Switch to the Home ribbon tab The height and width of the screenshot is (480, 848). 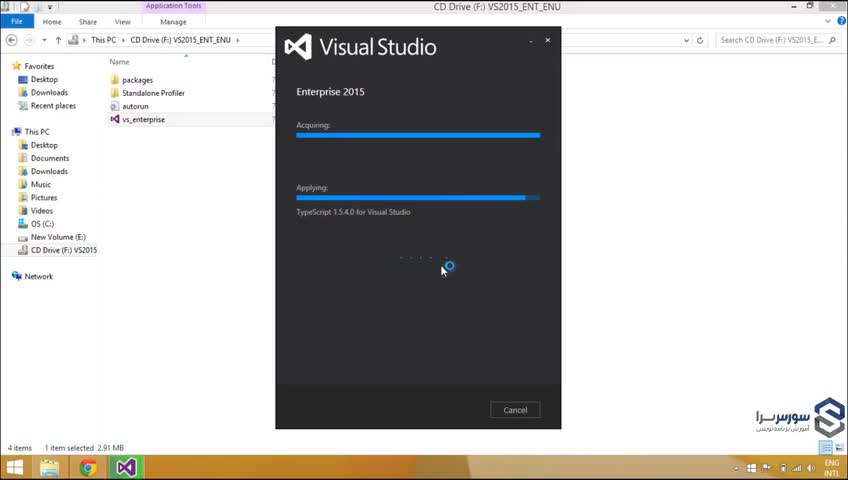tap(52, 22)
